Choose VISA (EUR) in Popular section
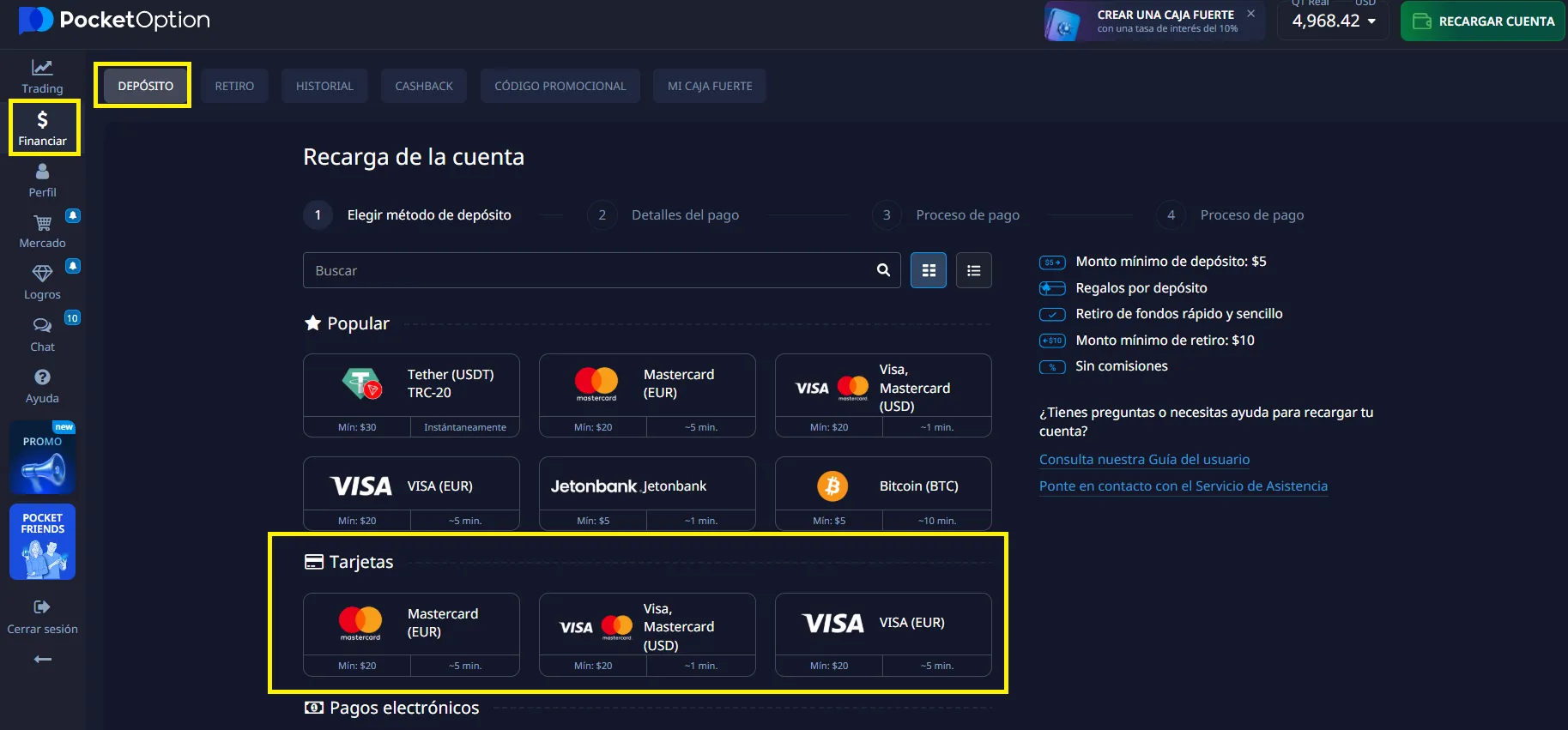Screen dimensions: 1568x730 411,493
